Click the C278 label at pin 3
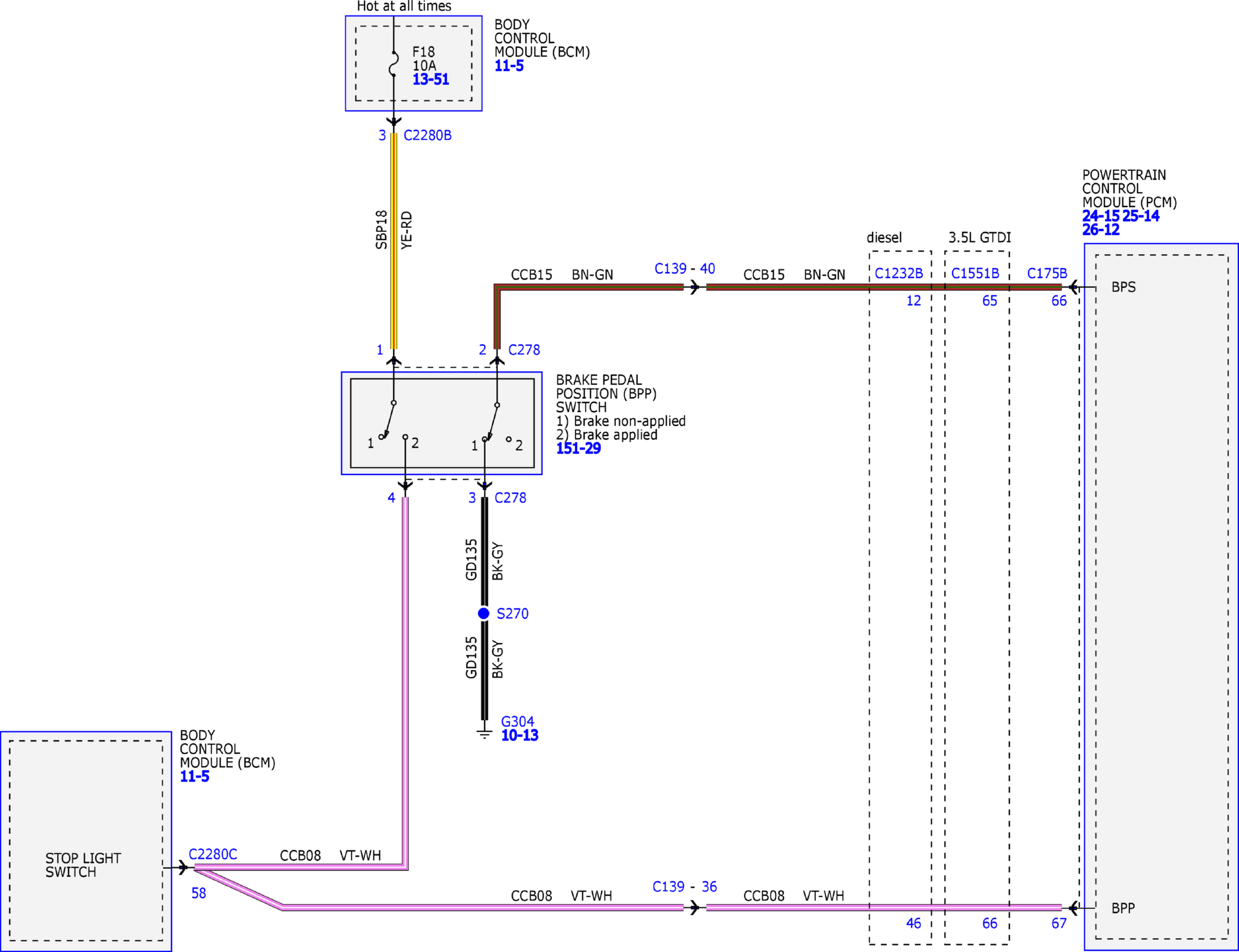The image size is (1239, 952). (510, 498)
